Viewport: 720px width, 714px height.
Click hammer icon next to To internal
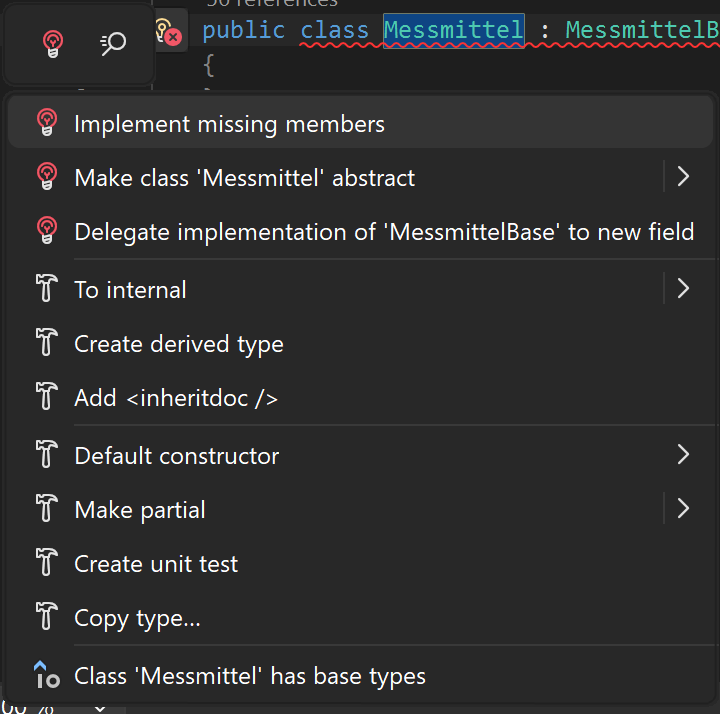46,288
